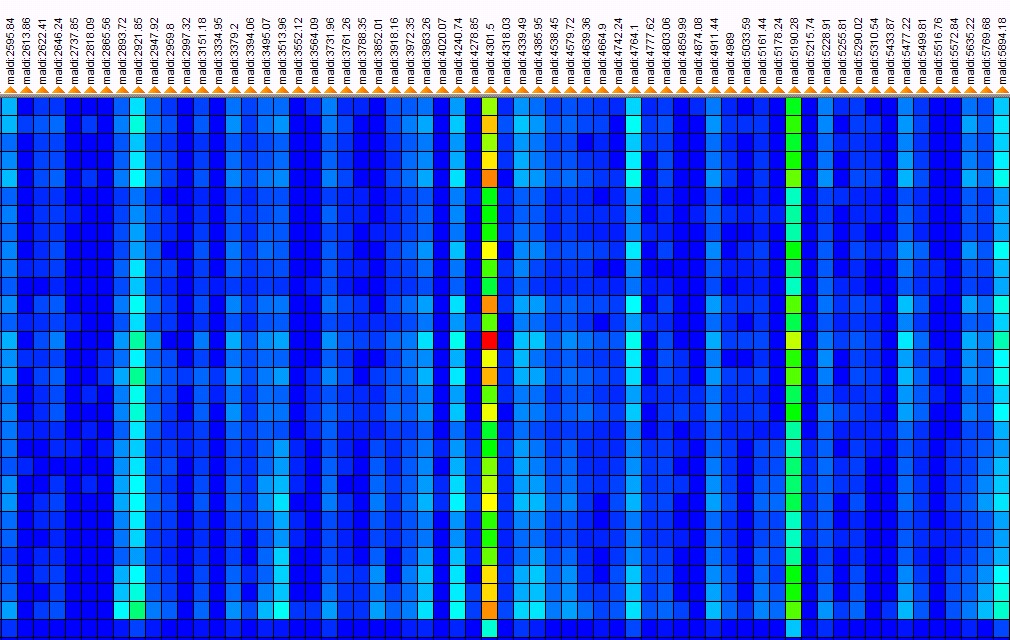Click the maldi:3151.18 header text
1010x640 pixels.
click(202, 51)
